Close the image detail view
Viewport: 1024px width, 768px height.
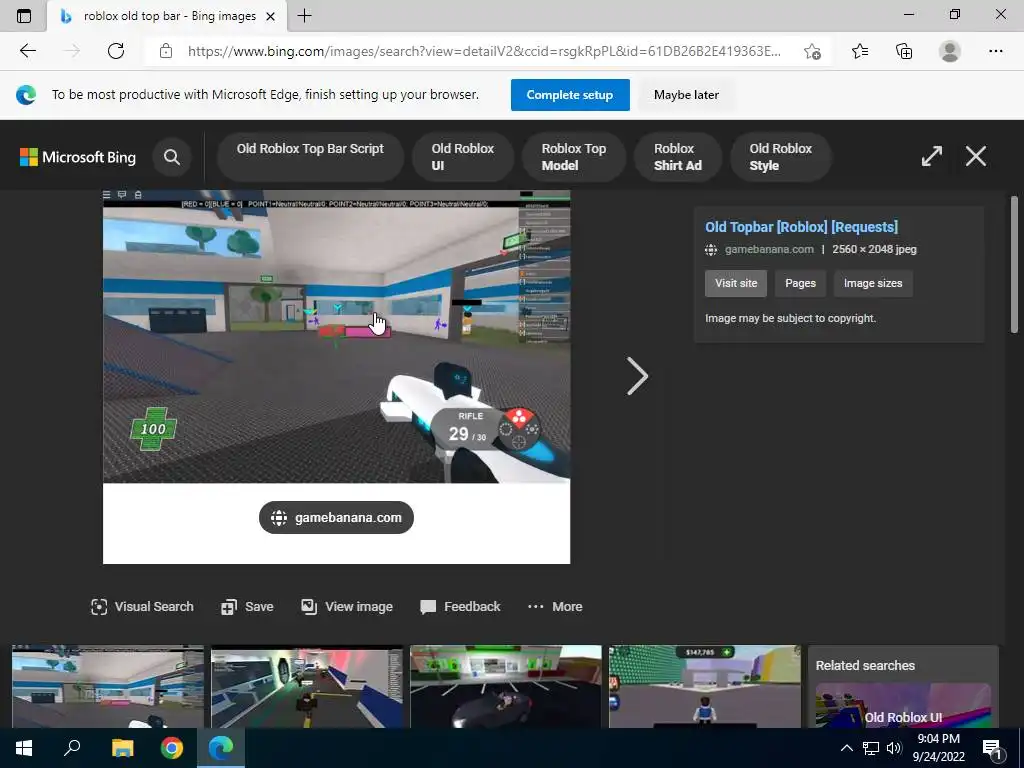pyautogui.click(x=976, y=156)
